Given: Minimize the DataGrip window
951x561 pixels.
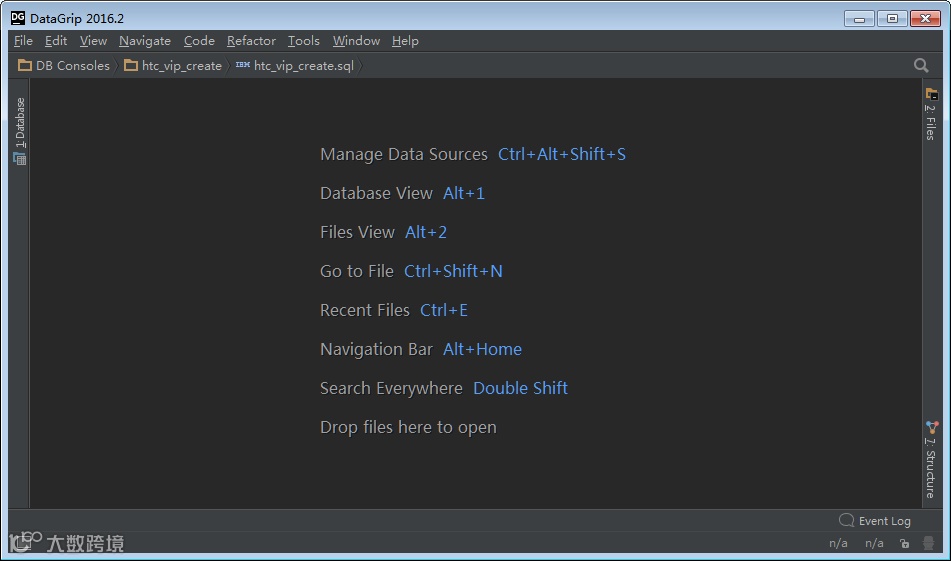Looking at the screenshot, I should coord(859,19).
